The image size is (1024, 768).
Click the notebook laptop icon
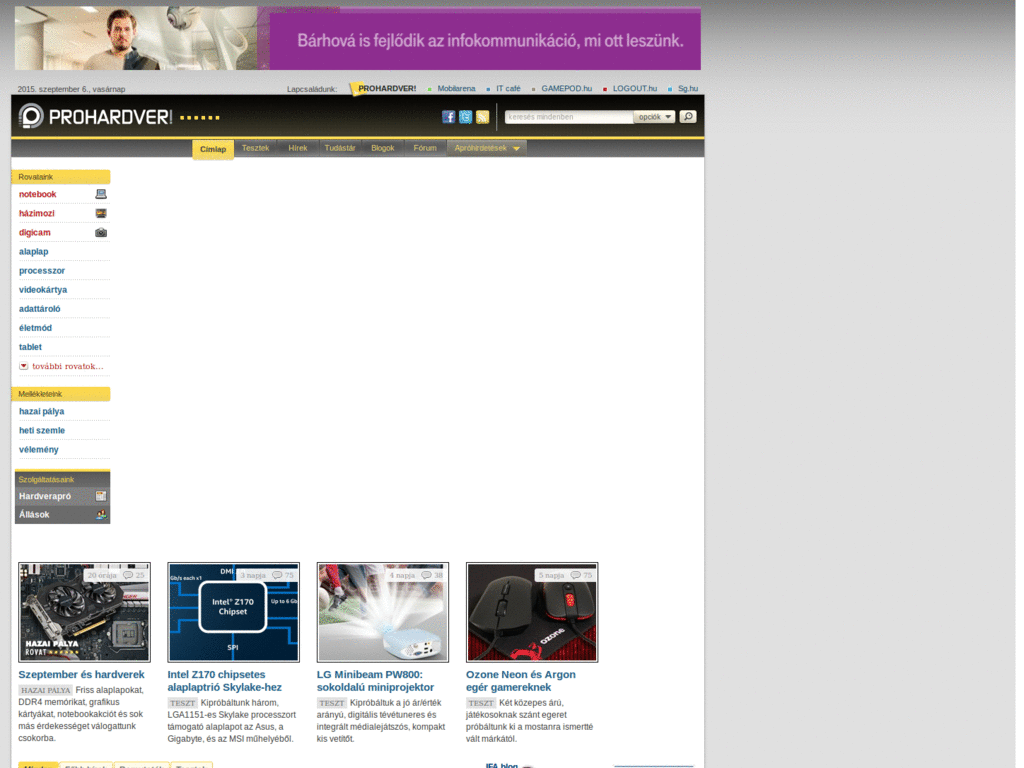(101, 194)
